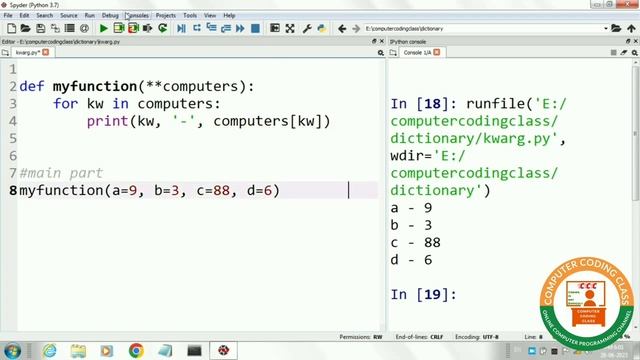Browse editor tabs icon beside kwarg.py

[x=5, y=53]
